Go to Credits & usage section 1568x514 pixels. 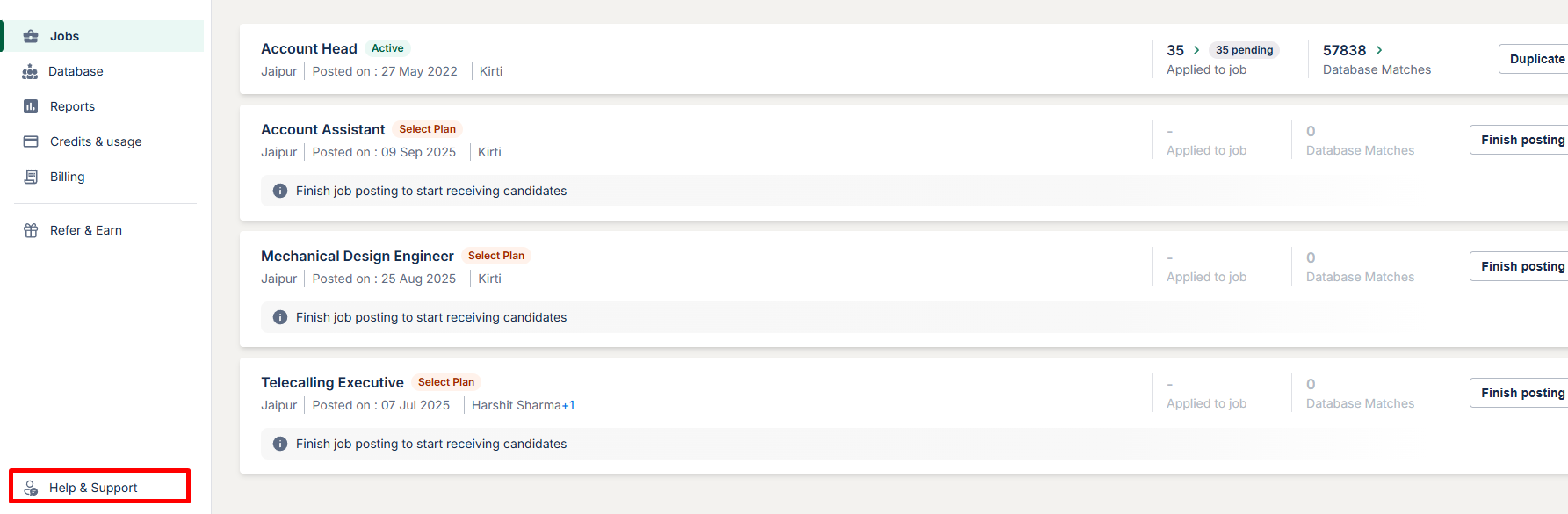pos(96,141)
